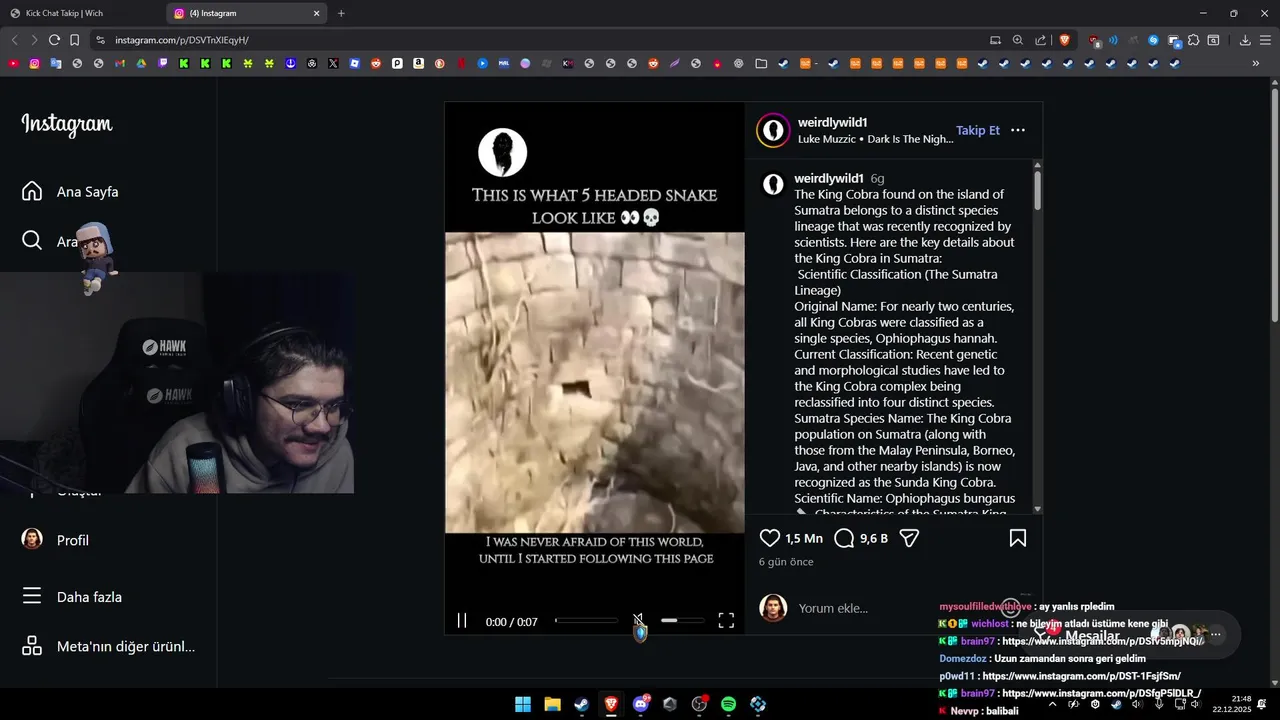
Task: Click the caption panel scrollbar thumb
Action: (1037, 190)
